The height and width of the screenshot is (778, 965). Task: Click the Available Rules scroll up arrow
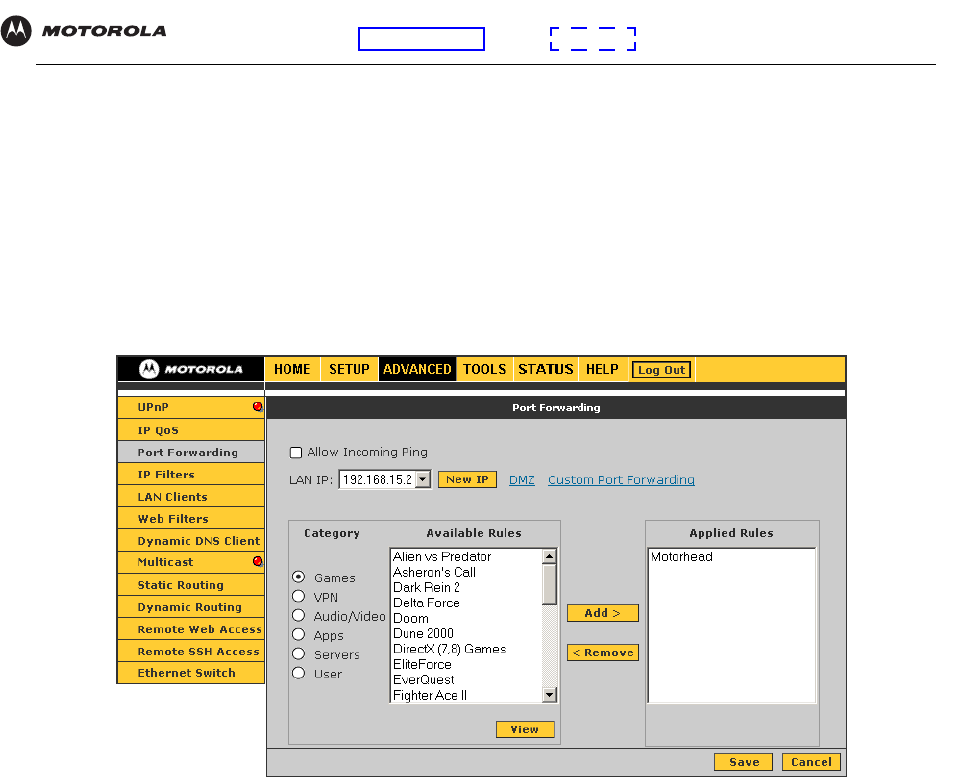550,556
